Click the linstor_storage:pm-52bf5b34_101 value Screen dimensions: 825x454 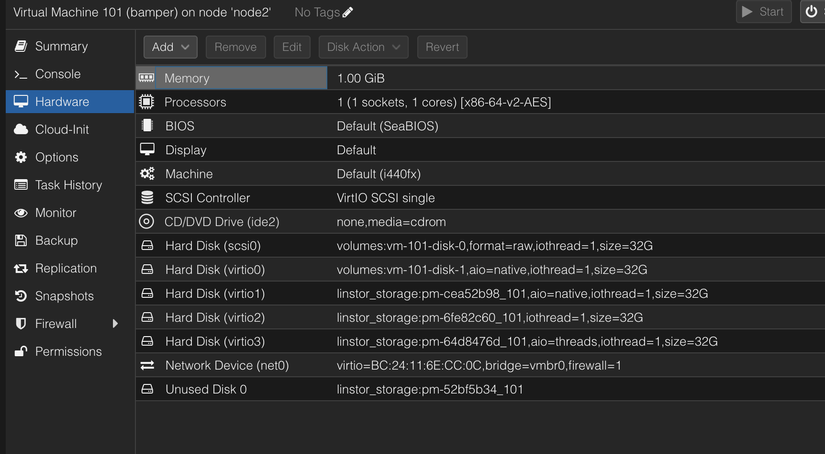pyautogui.click(x=430, y=390)
